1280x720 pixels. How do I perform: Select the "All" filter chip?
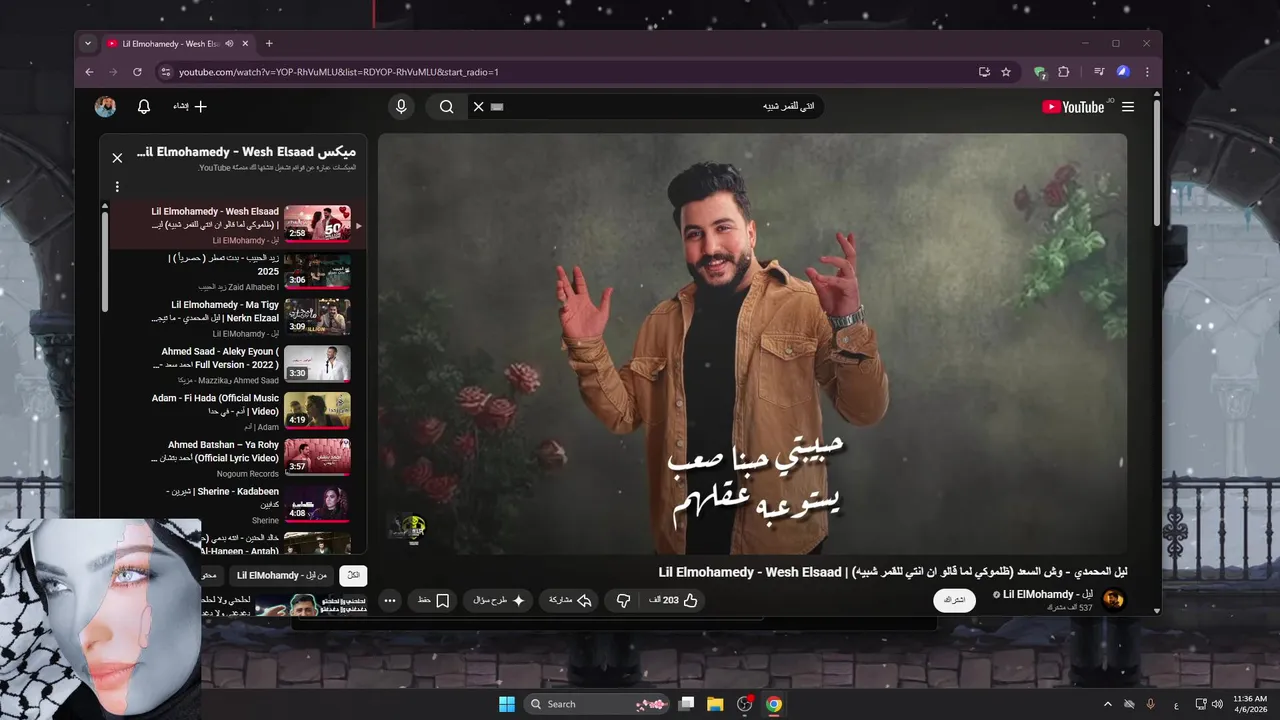353,576
